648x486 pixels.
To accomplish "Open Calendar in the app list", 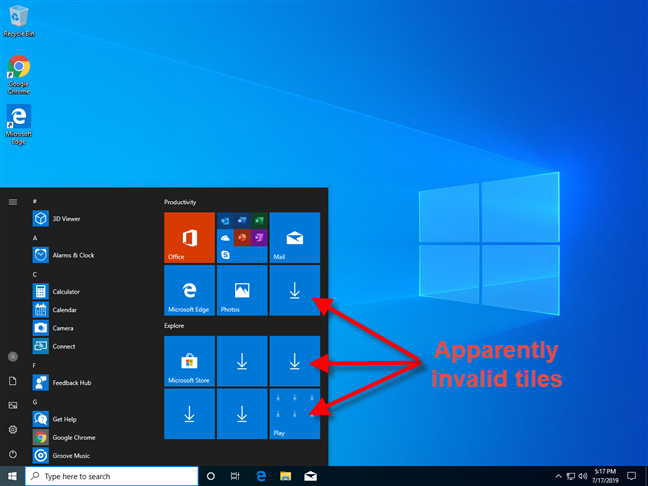I will [x=91, y=310].
